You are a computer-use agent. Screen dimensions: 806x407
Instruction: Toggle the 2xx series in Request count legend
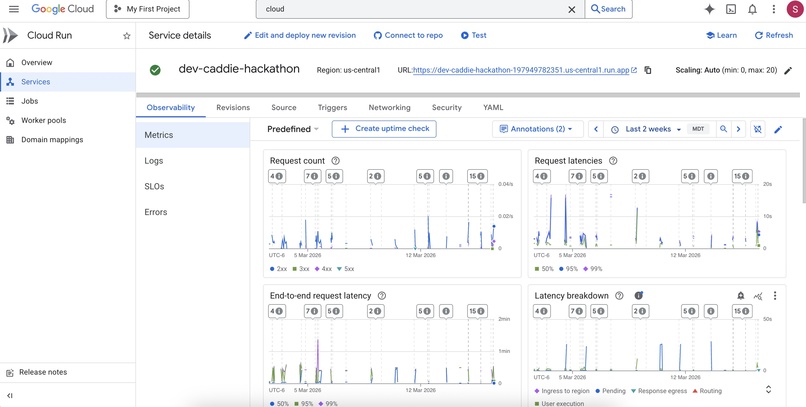(278, 269)
